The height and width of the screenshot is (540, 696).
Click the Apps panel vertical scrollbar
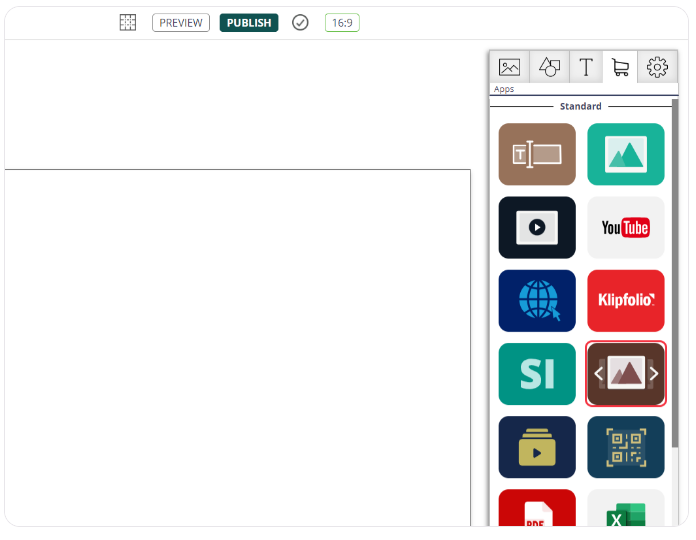675,273
